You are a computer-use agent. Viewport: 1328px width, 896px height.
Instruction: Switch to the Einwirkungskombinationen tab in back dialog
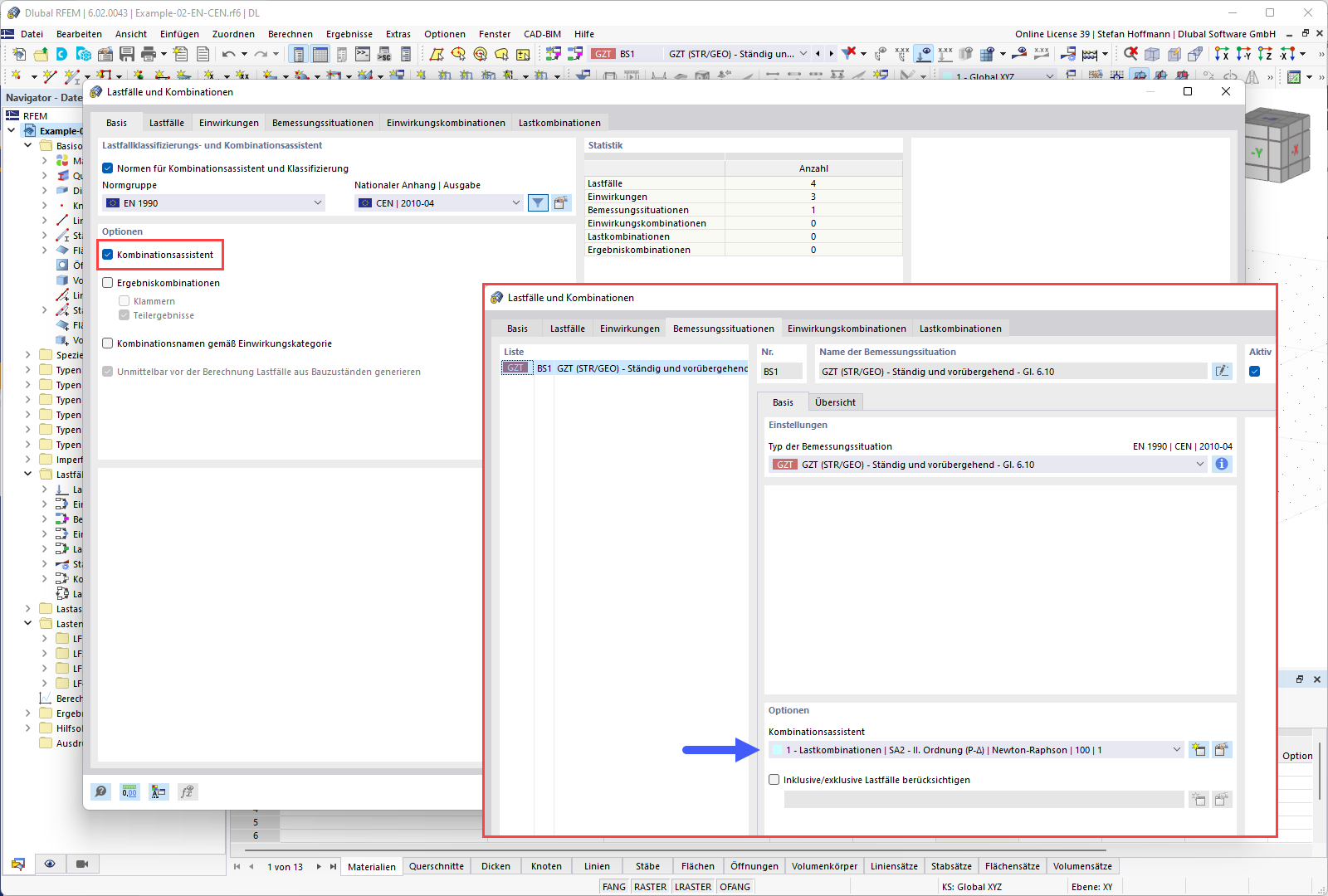click(x=446, y=123)
